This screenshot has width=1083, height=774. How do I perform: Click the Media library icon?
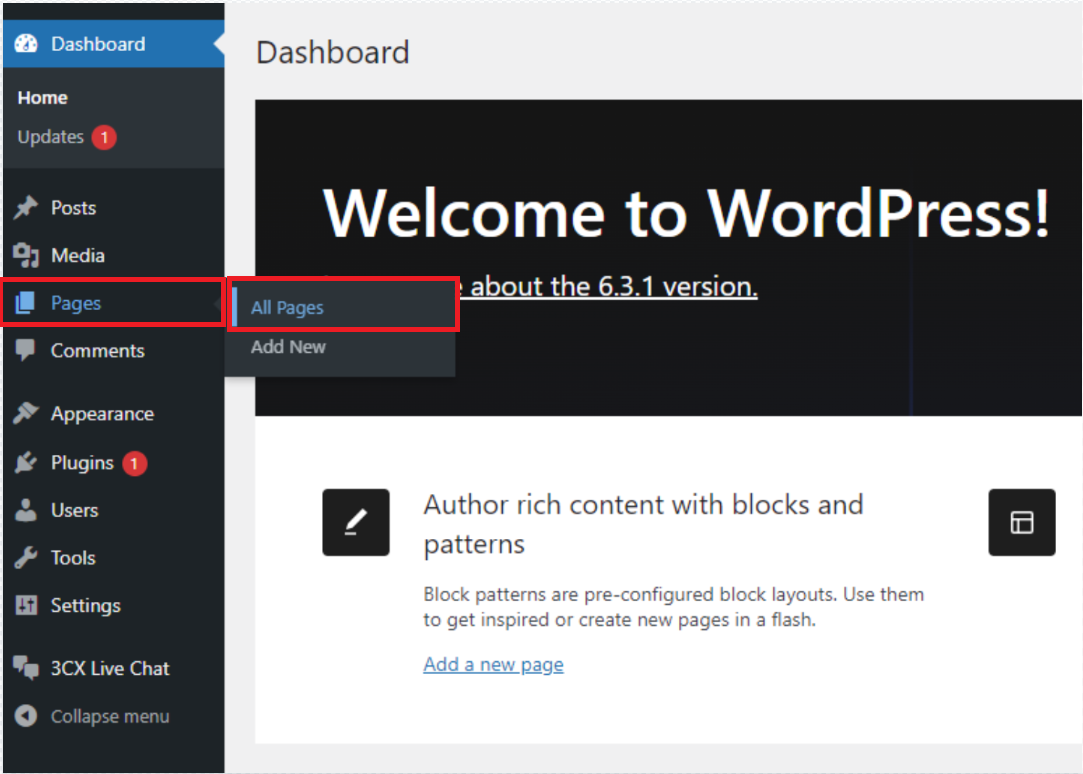coord(26,255)
